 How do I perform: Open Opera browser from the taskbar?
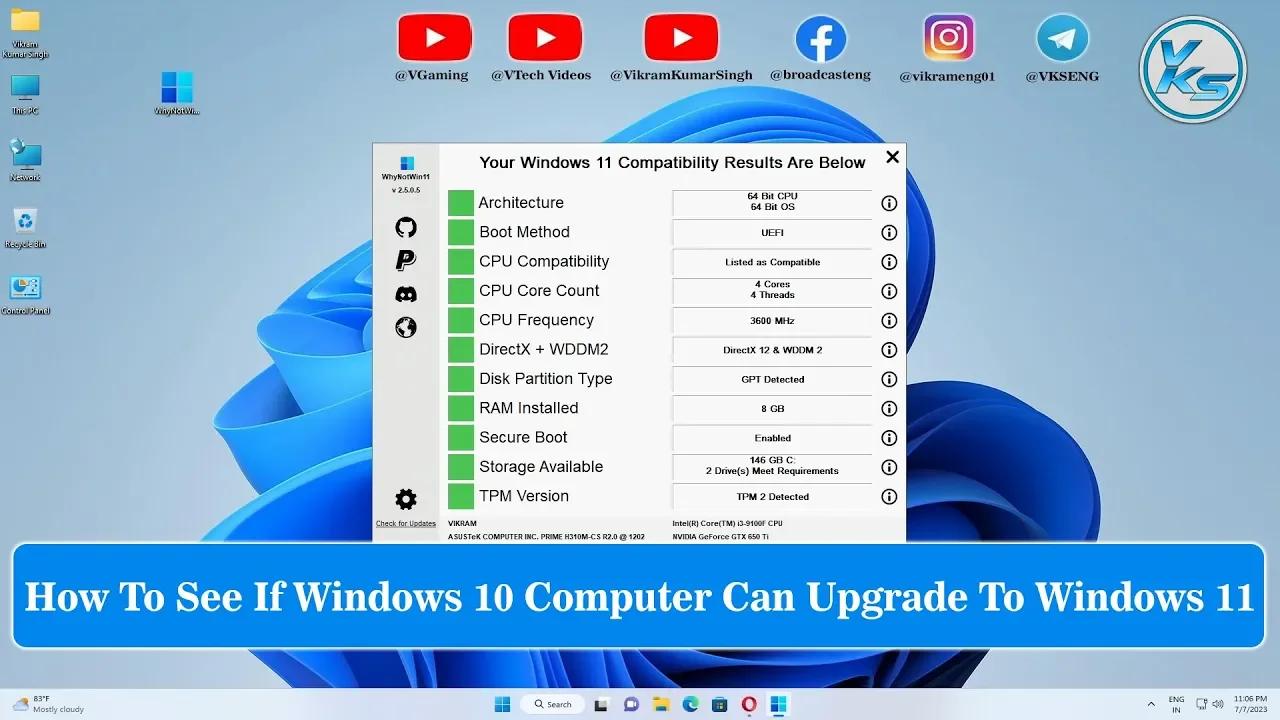click(x=749, y=704)
